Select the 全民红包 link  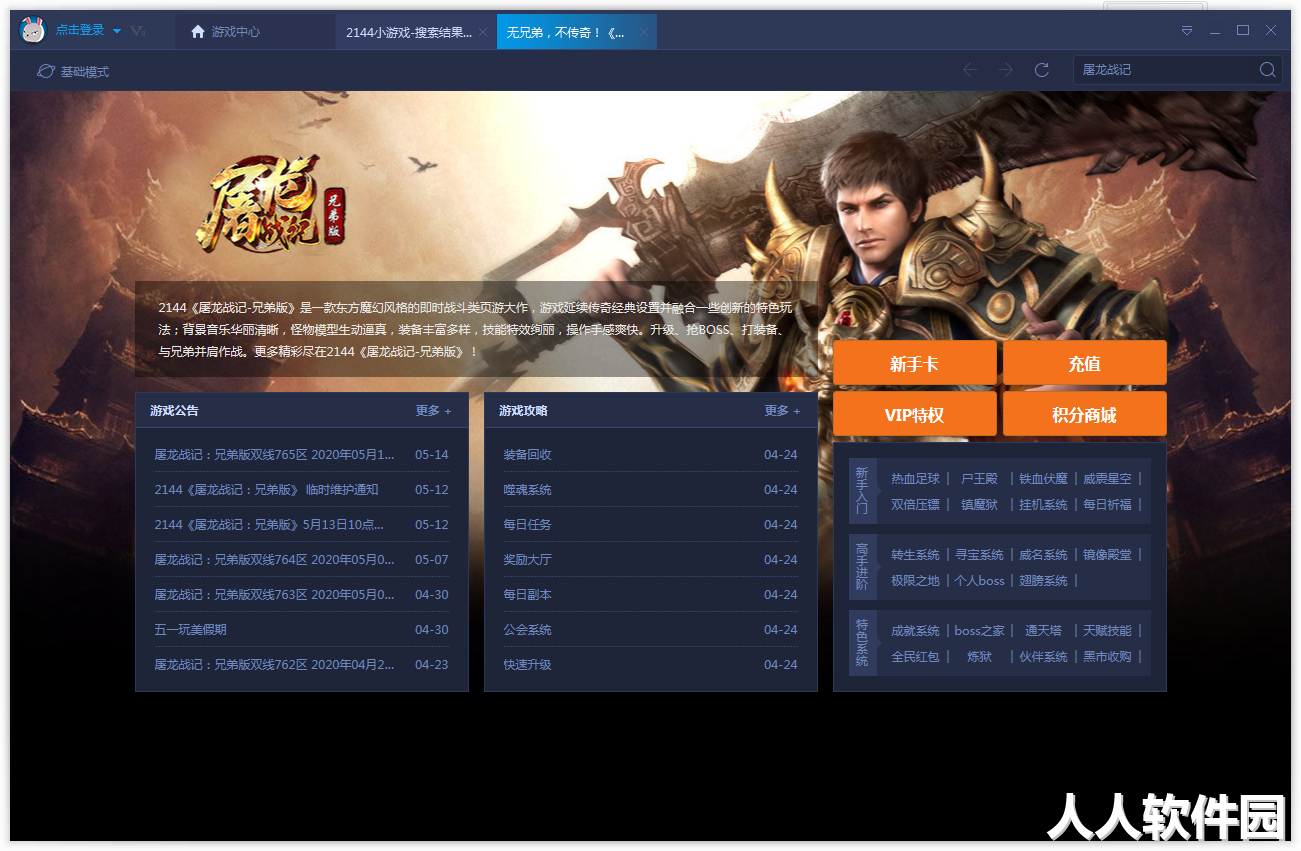[x=915, y=657]
